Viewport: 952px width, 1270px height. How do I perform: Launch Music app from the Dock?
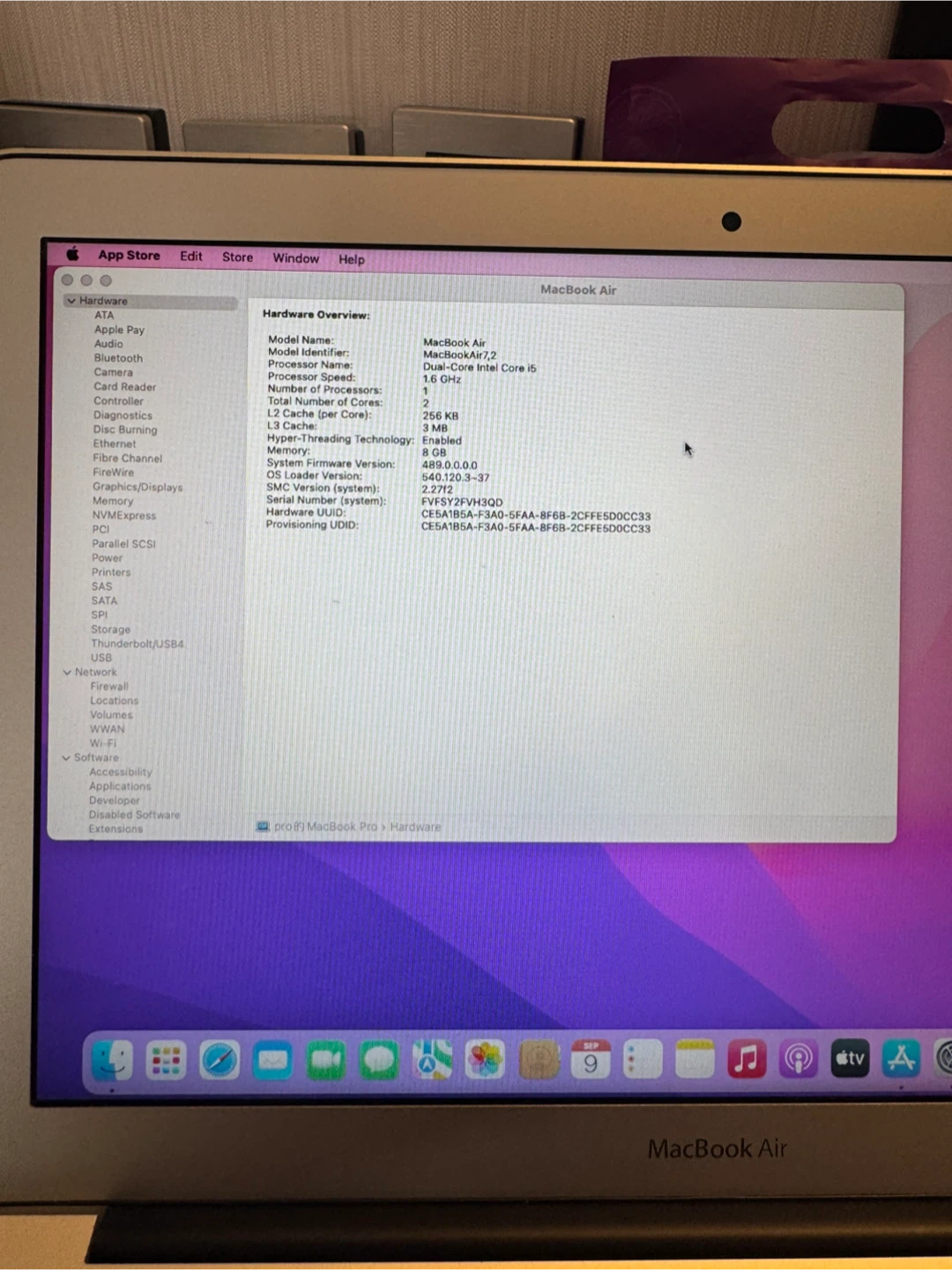tap(747, 1058)
